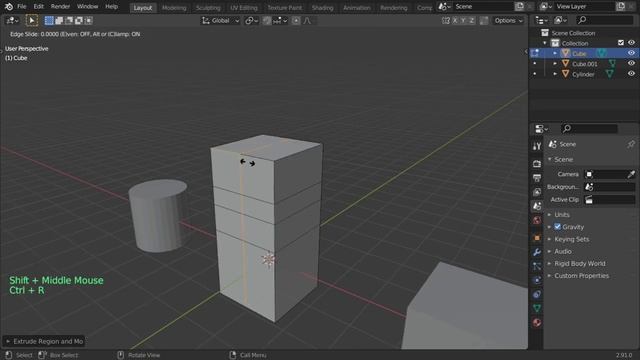
Task: Open the Render menu
Action: (60, 7)
